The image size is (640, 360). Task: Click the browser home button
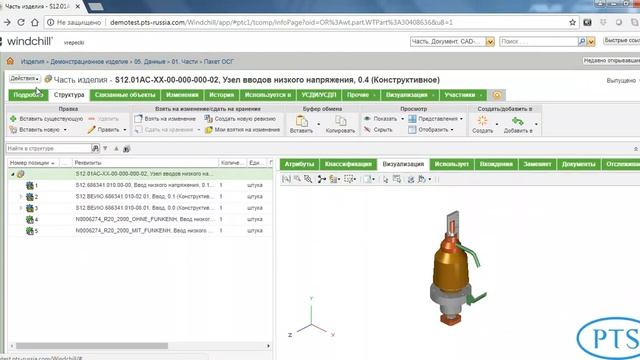35,22
